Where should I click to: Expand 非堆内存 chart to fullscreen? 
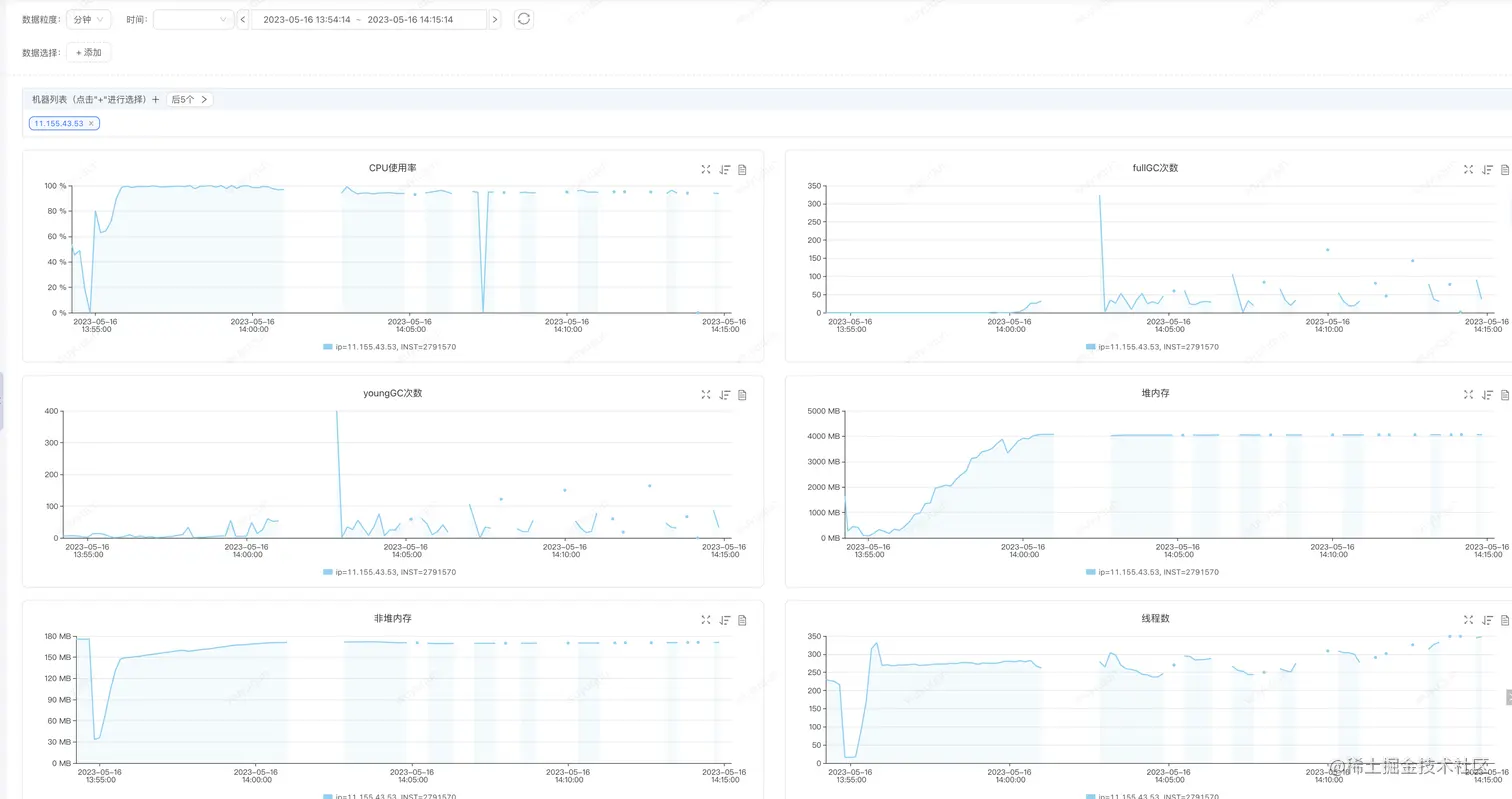click(706, 620)
